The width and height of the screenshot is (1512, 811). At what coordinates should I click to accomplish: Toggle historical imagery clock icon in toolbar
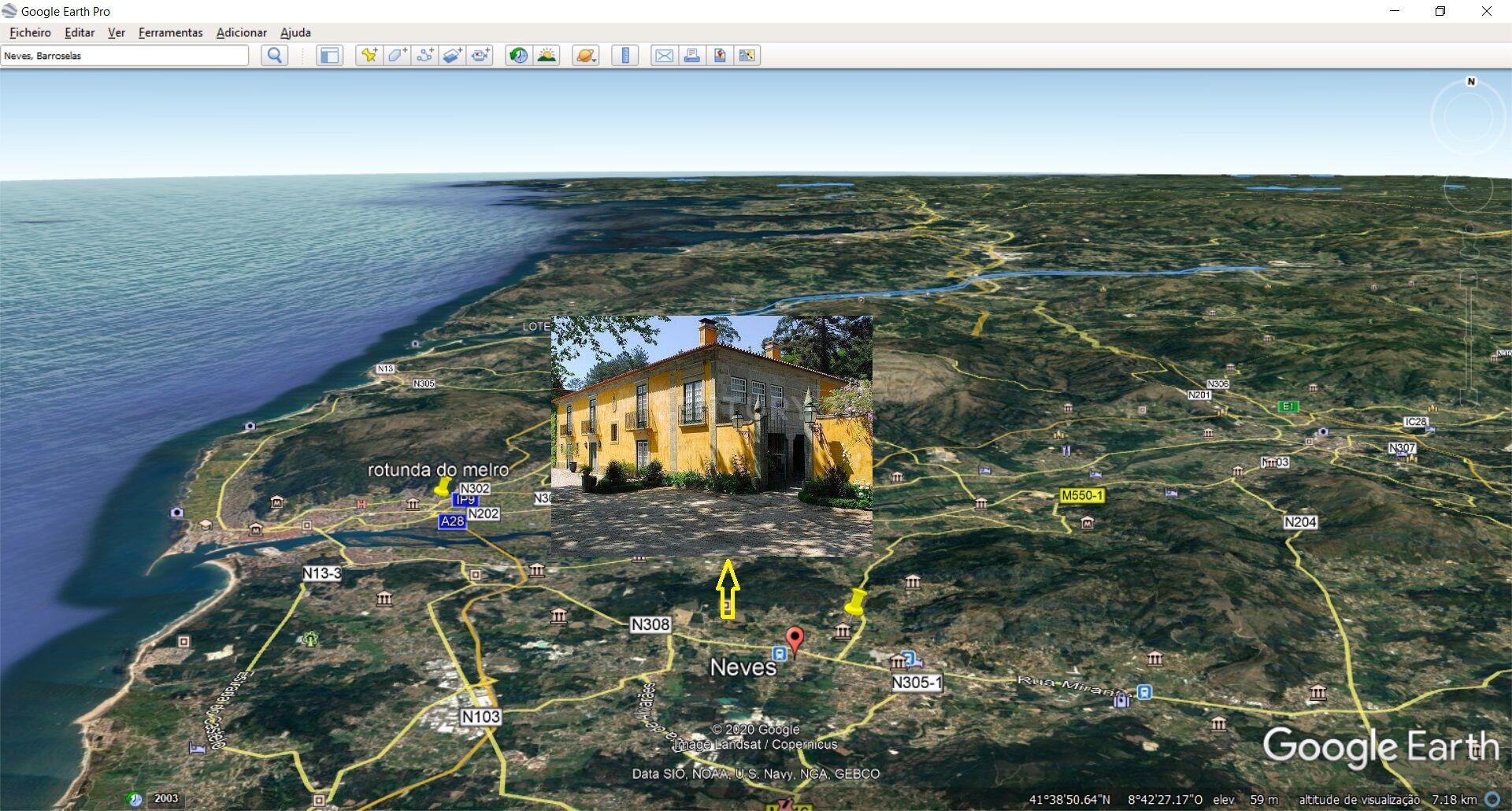pyautogui.click(x=518, y=55)
